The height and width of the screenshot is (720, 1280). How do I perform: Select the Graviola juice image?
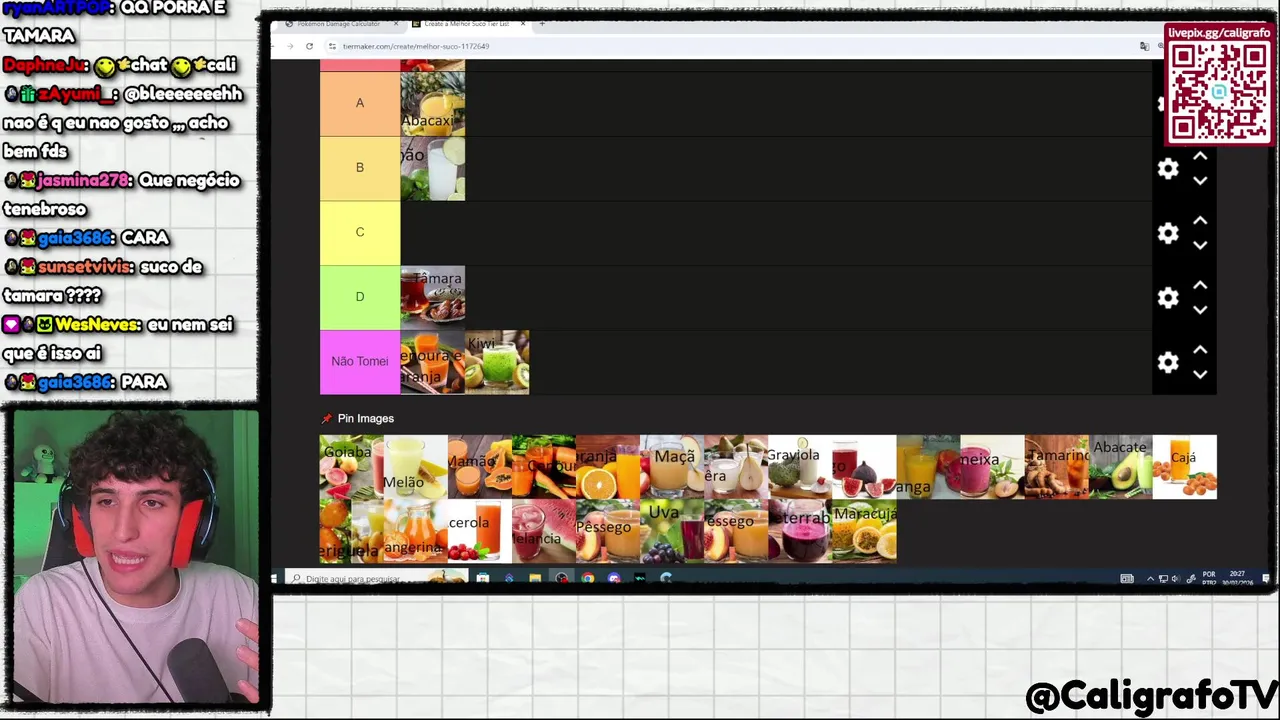(x=800, y=467)
